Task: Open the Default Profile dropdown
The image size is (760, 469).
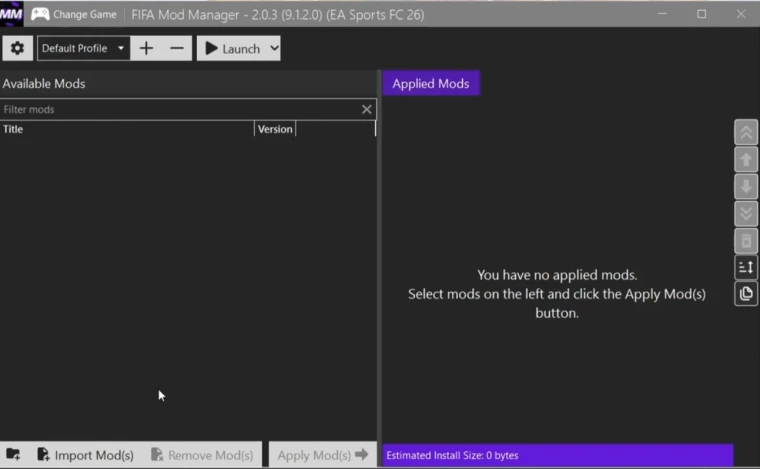Action: pos(83,48)
